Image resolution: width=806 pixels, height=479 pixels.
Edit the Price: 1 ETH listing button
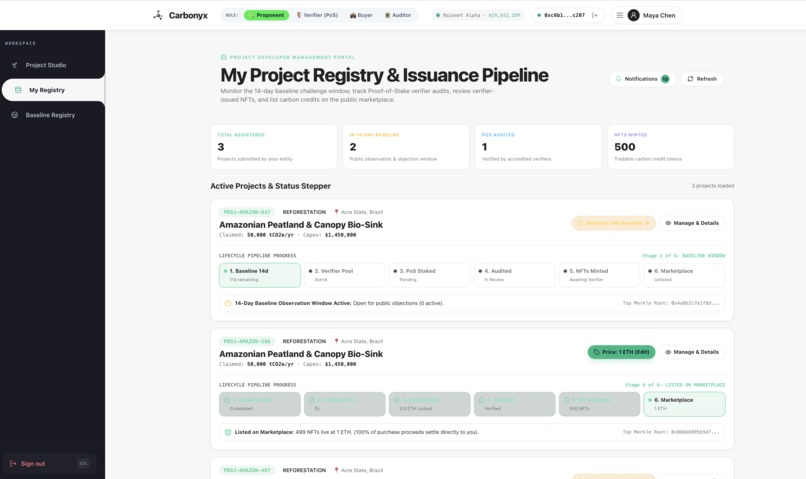click(x=621, y=352)
